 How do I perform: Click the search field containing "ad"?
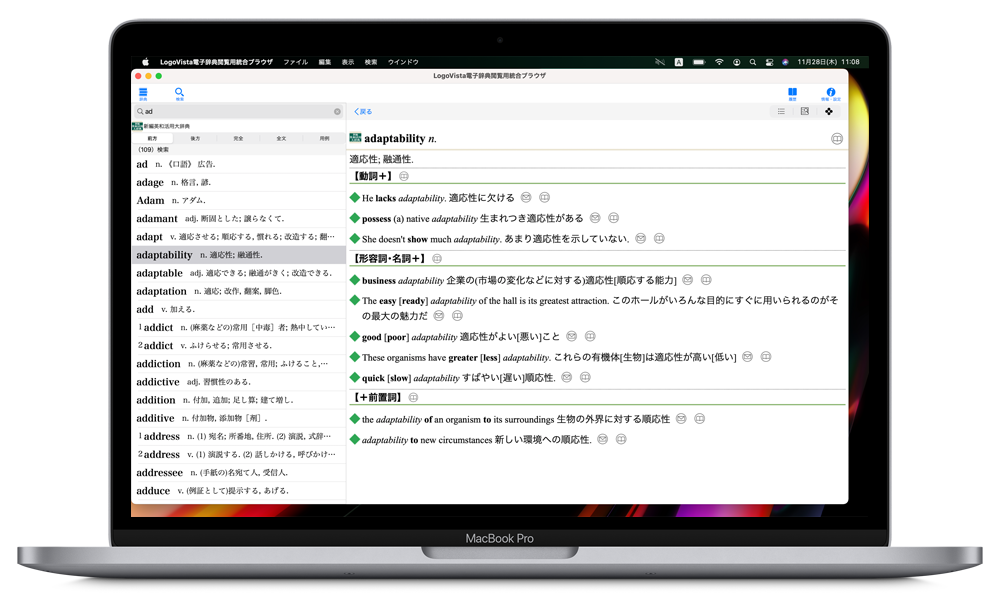tap(239, 112)
